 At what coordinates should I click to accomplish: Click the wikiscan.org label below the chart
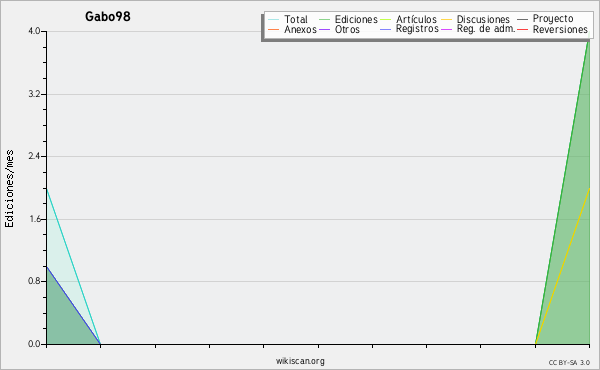pos(300,361)
